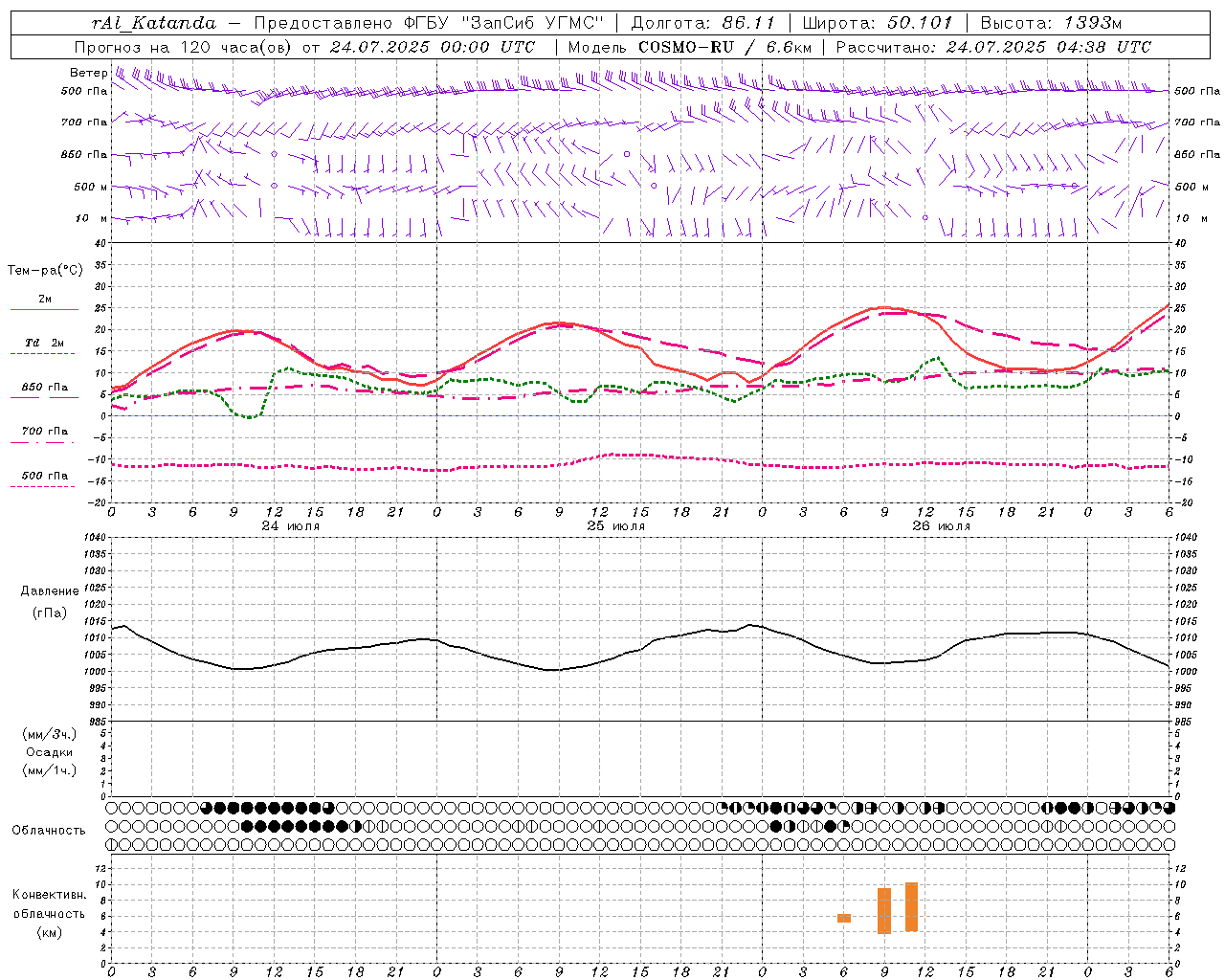Click the (мм/1ч.) precipitation unit label
Viewport: 1225px width, 980px height.
(50, 770)
